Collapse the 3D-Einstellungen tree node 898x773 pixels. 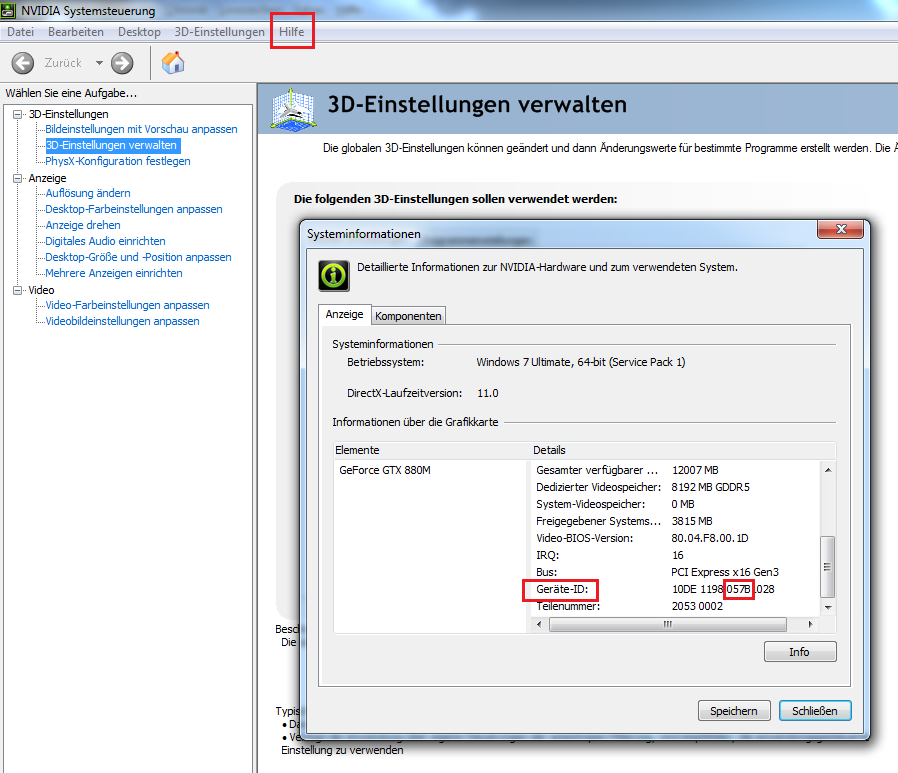coord(18,115)
